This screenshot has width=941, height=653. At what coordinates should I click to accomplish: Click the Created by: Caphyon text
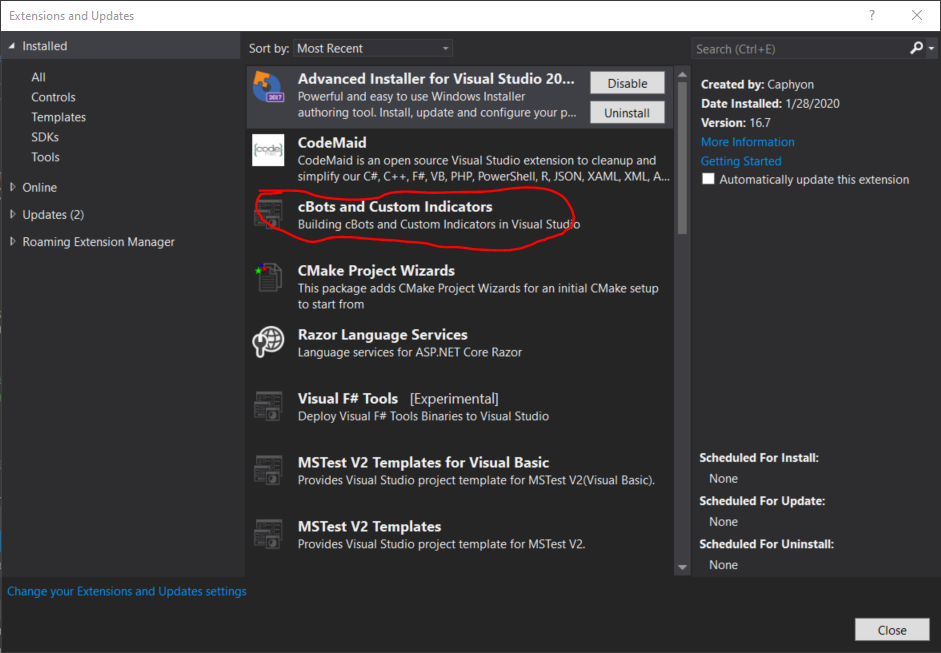click(757, 84)
